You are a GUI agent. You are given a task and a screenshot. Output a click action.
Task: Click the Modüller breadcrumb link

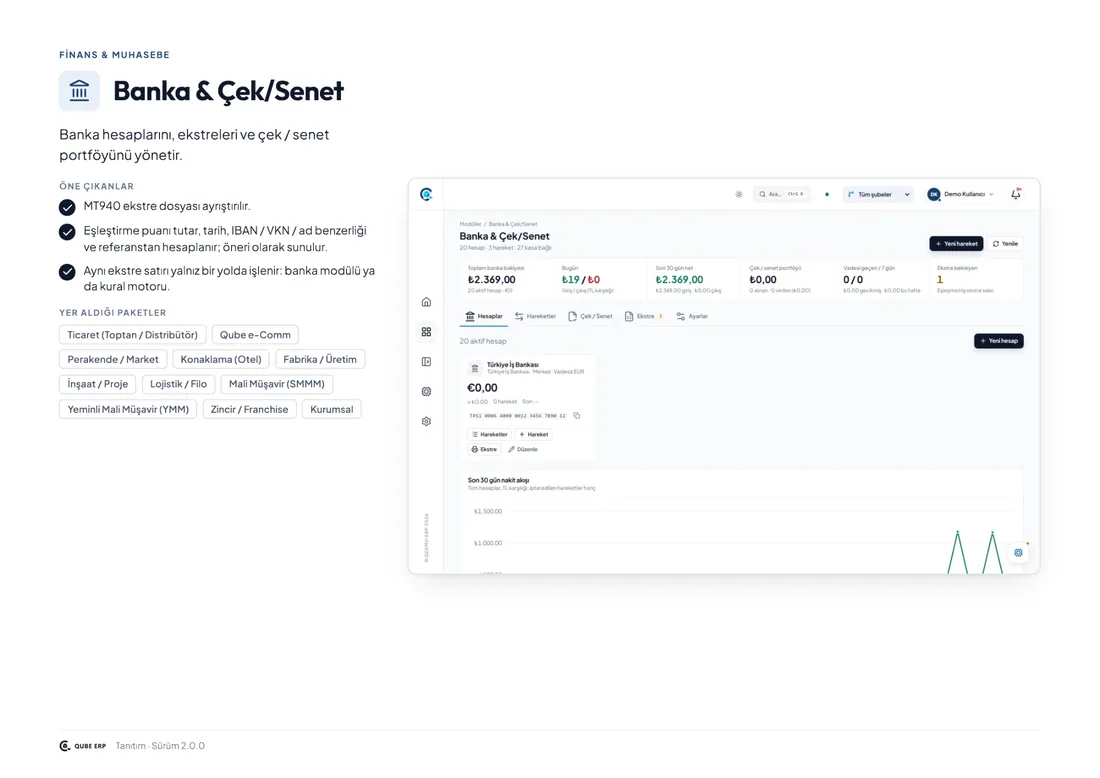click(470, 224)
